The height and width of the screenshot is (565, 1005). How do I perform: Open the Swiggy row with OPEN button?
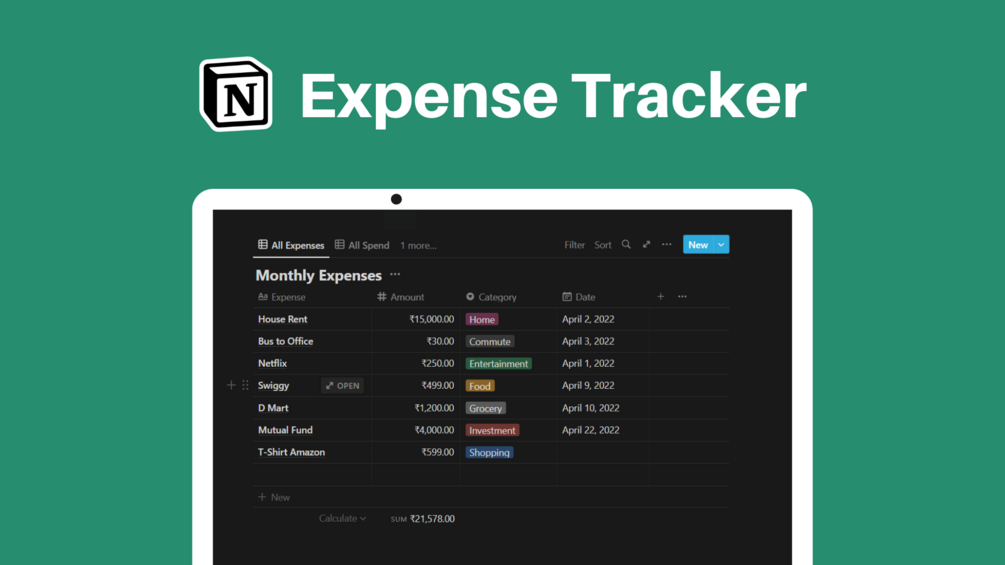pos(342,386)
